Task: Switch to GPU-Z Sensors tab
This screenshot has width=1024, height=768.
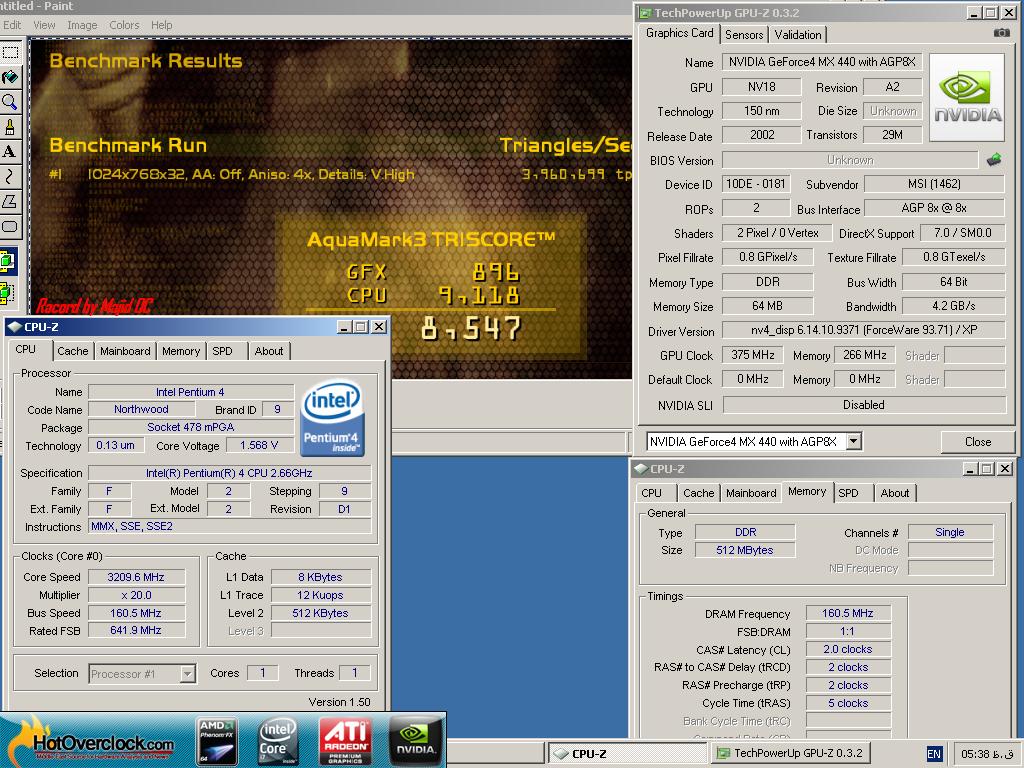Action: click(x=744, y=35)
